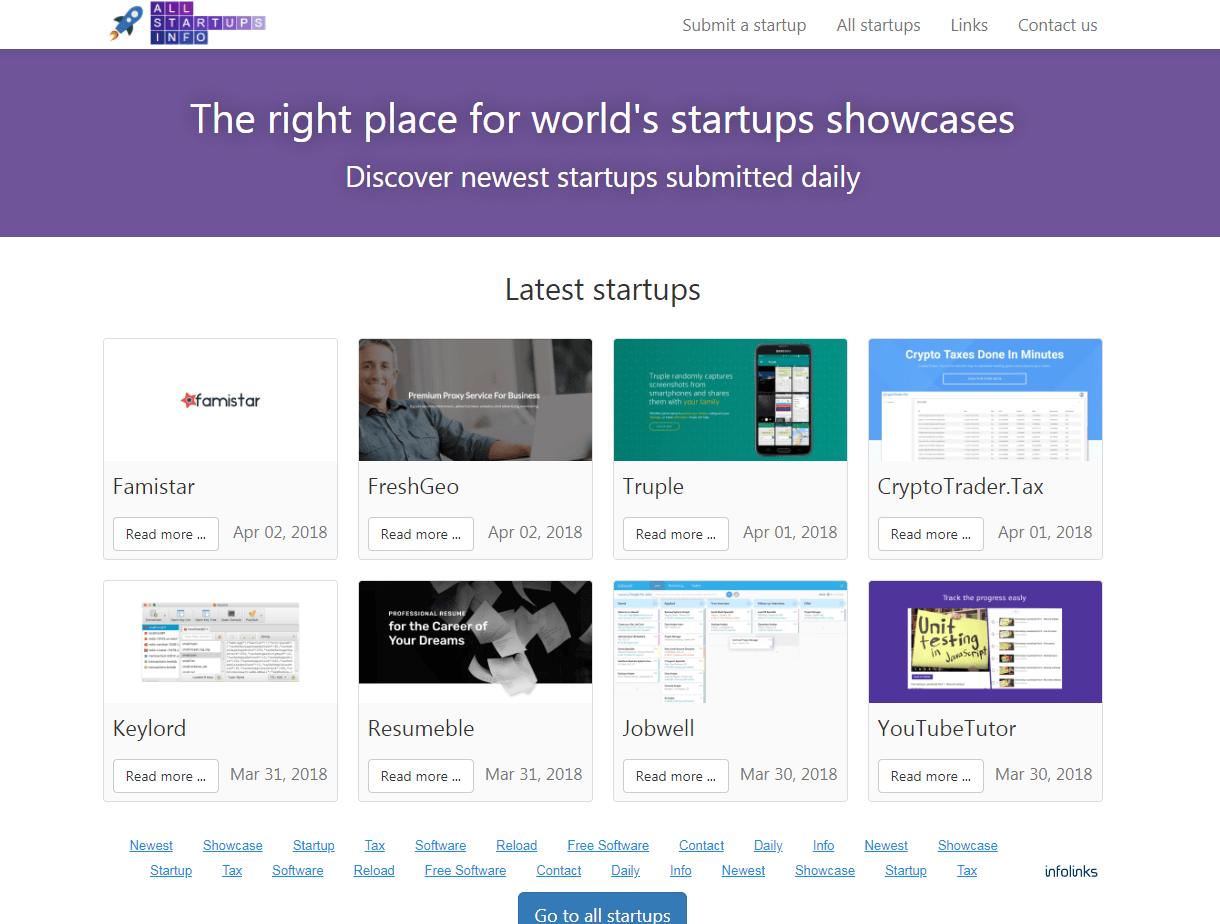Click the infolinks ad label
Screen dimensions: 1220x924
click(1071, 871)
